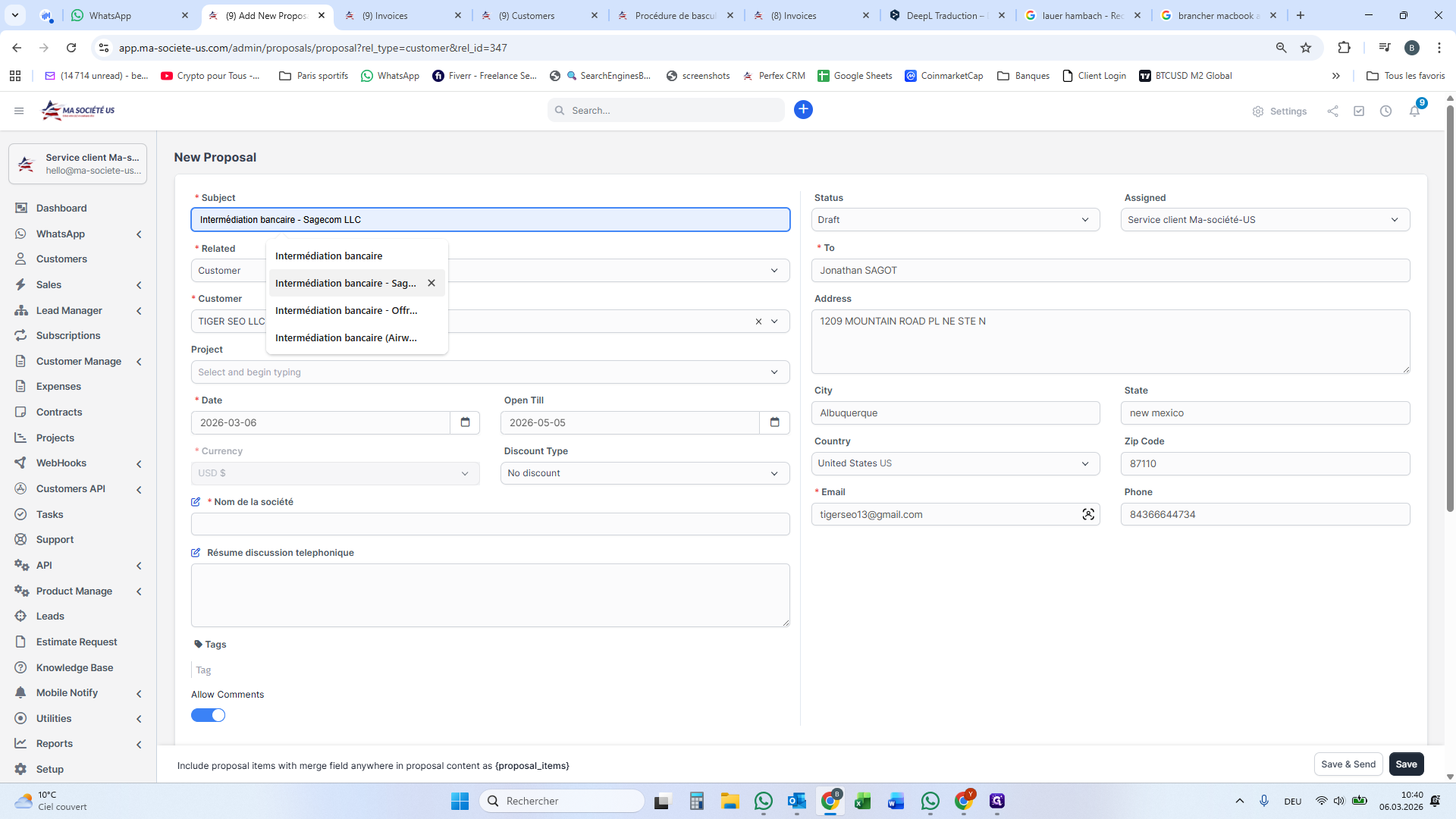Open the Country dropdown United States
This screenshot has height=819, width=1456.
tap(955, 463)
